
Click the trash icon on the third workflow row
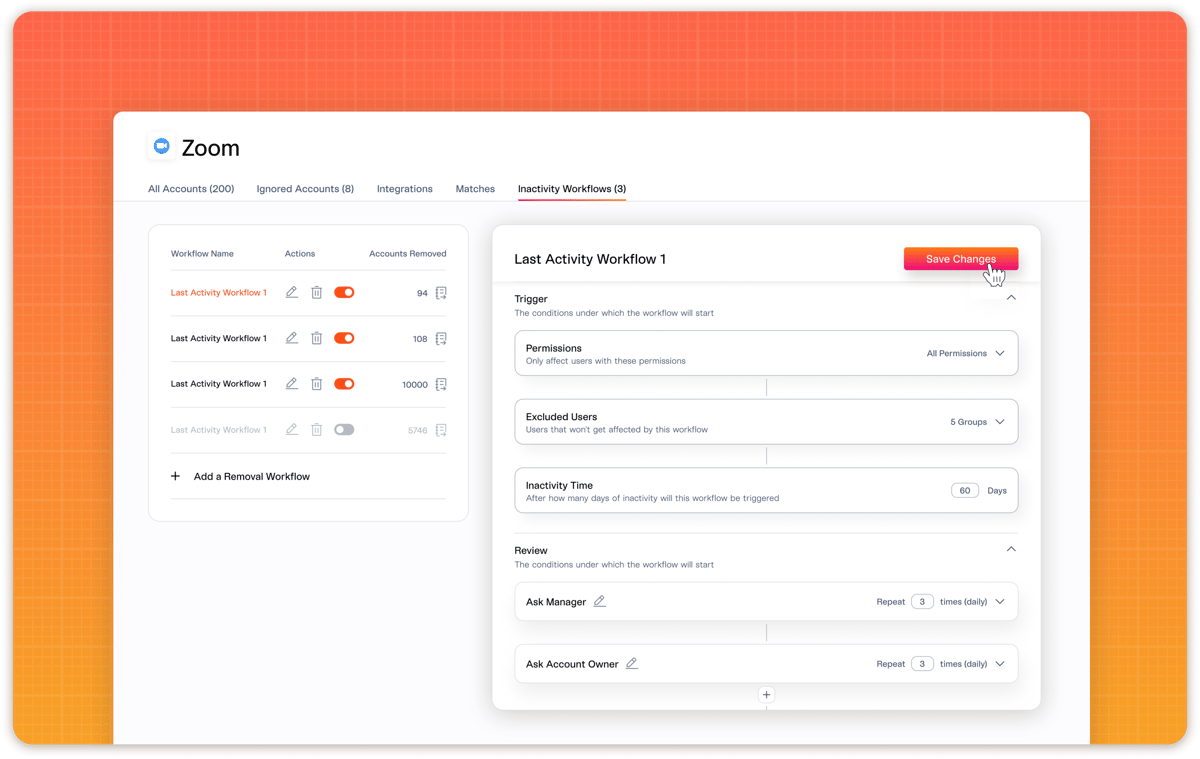pyautogui.click(x=316, y=384)
